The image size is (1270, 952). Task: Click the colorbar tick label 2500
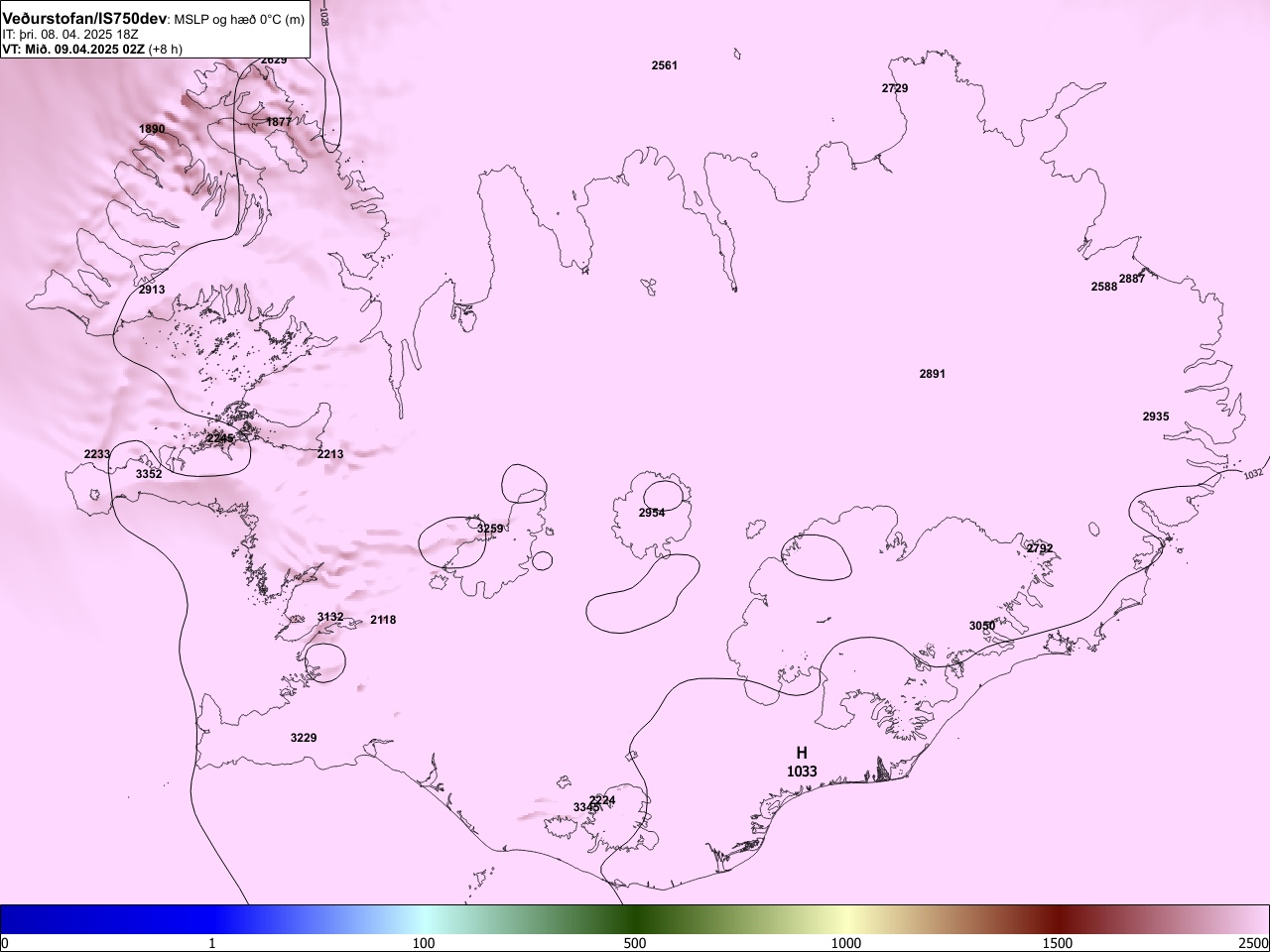1254,943
